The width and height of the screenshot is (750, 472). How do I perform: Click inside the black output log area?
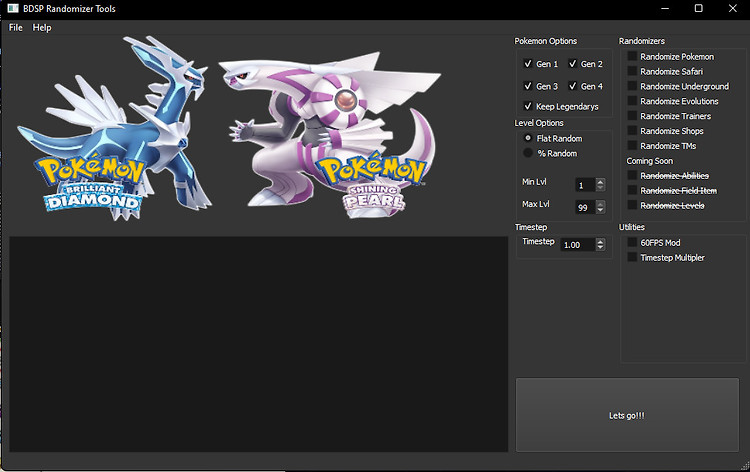coord(258,344)
